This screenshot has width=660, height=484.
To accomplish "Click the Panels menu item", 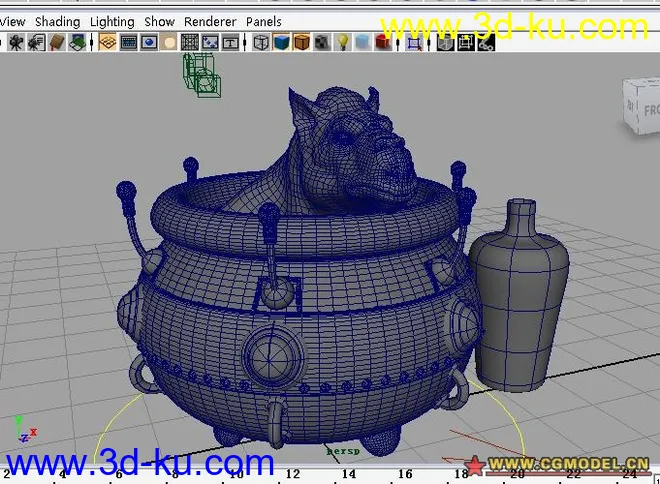I will click(264, 21).
